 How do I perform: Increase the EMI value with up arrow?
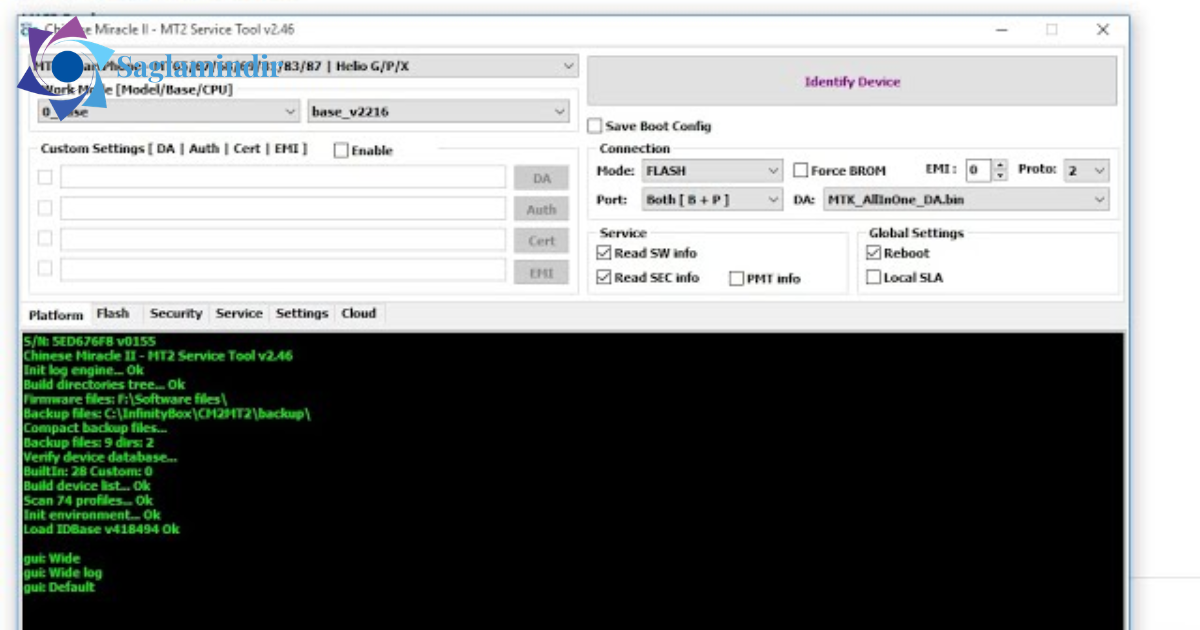[x=1000, y=166]
